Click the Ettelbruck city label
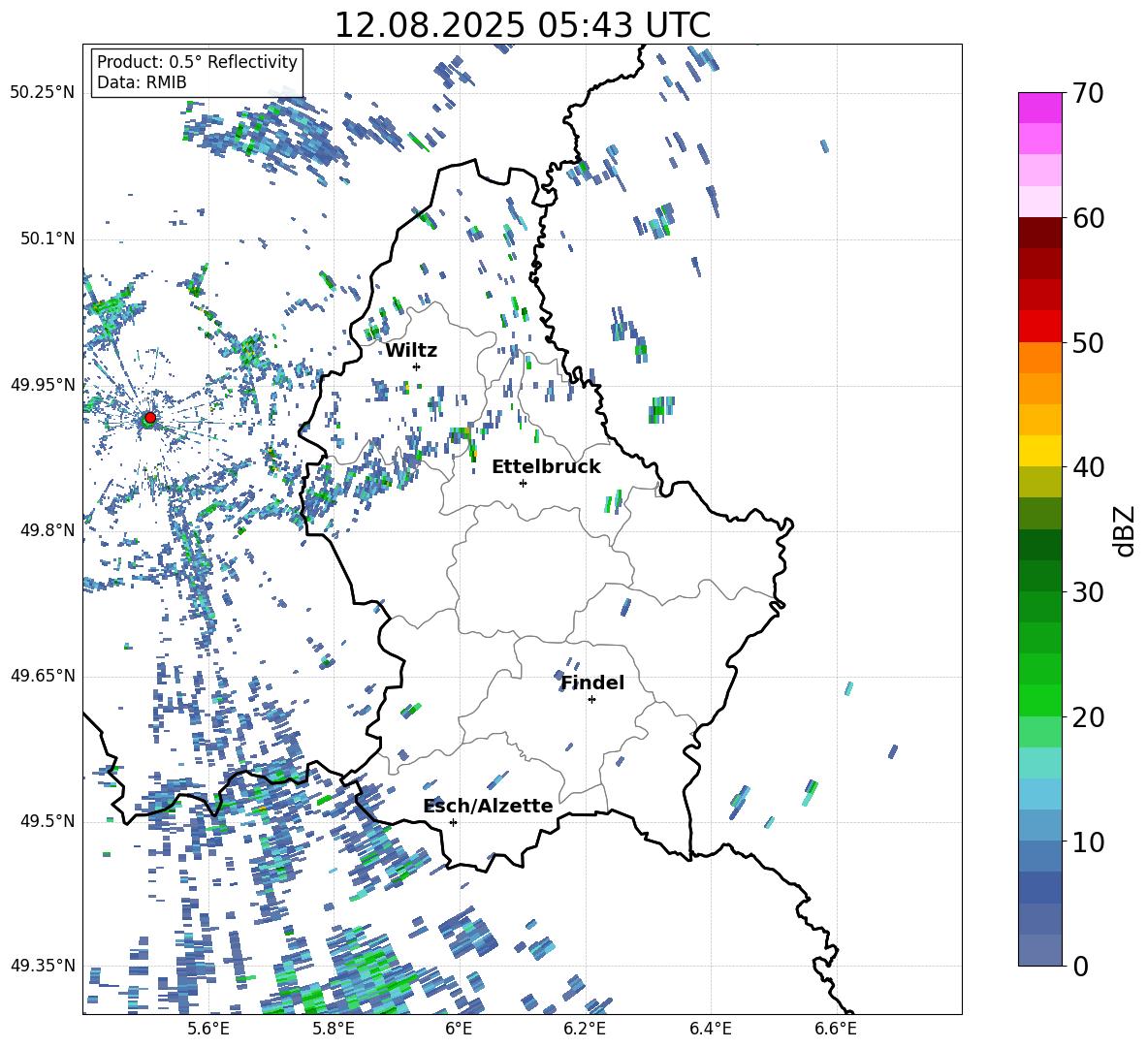The width and height of the screenshot is (1148, 1048). coord(546,467)
